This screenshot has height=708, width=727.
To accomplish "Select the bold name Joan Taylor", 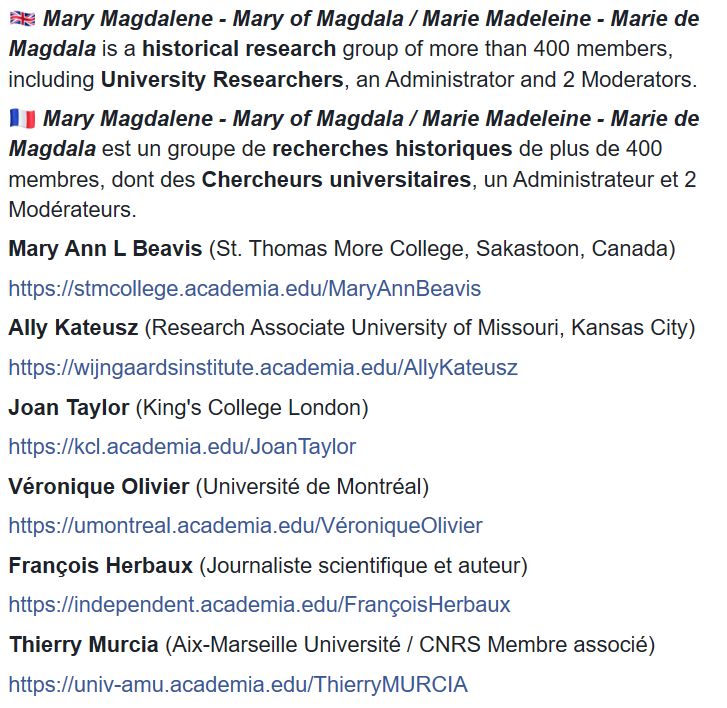I will (68, 407).
